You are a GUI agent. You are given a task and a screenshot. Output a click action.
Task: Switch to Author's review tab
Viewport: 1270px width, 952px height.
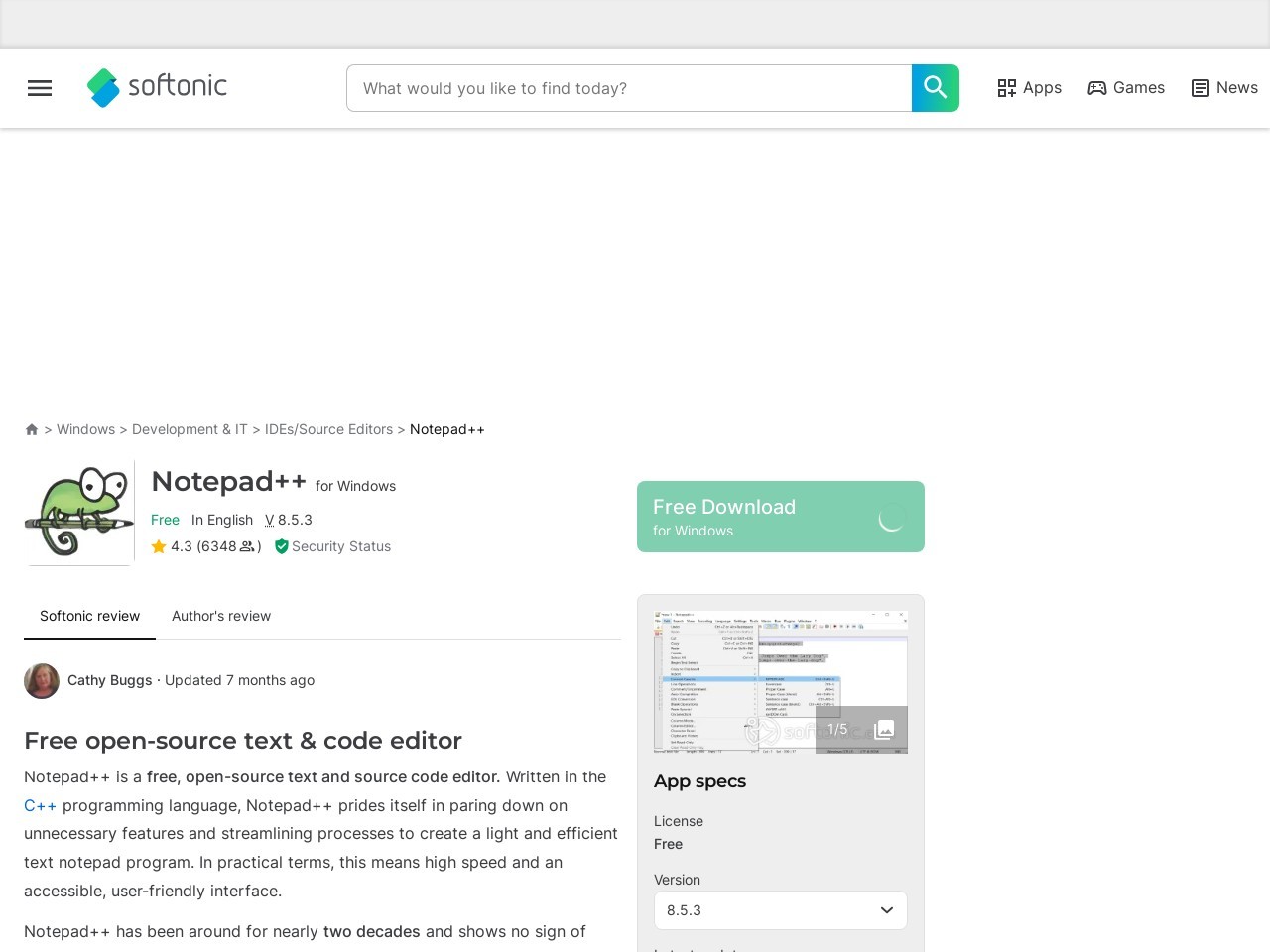(x=221, y=616)
